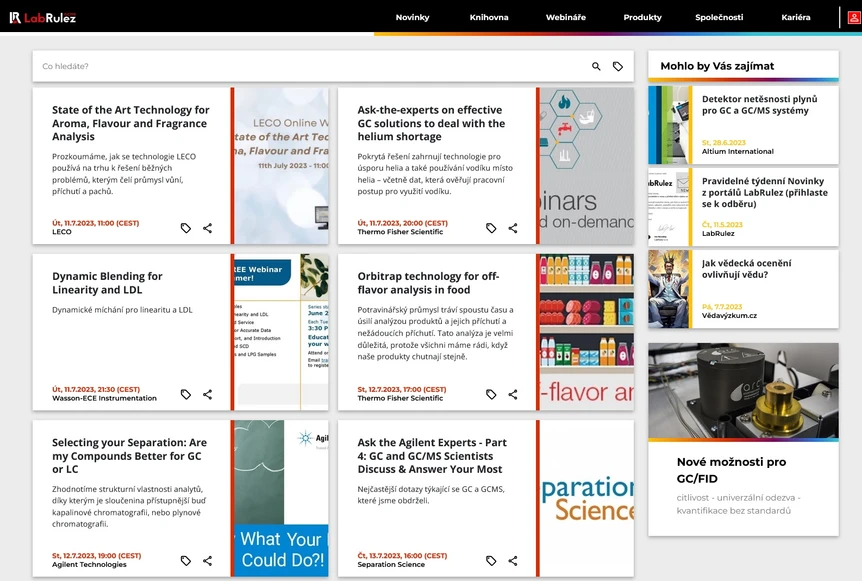
Task: Open 'Ask the Agilent Experts - Part 4' title
Action: point(432,456)
